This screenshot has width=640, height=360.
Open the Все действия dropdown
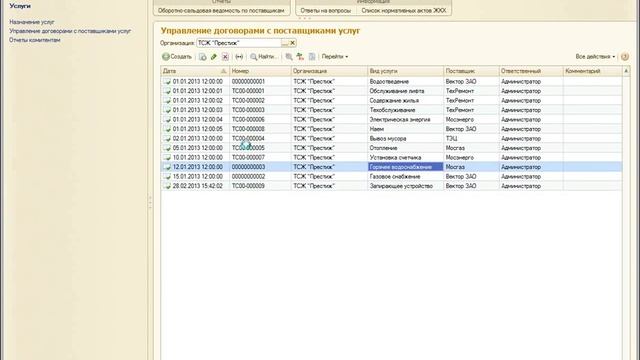click(595, 57)
